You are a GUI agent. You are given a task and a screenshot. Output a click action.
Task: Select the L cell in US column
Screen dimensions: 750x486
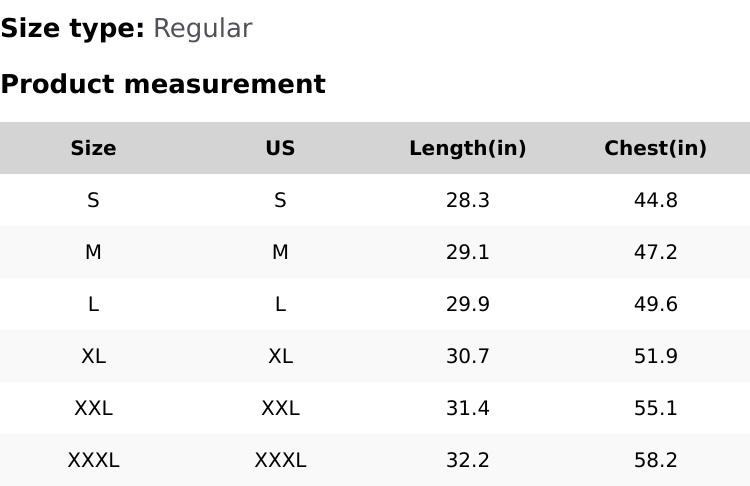[280, 304]
